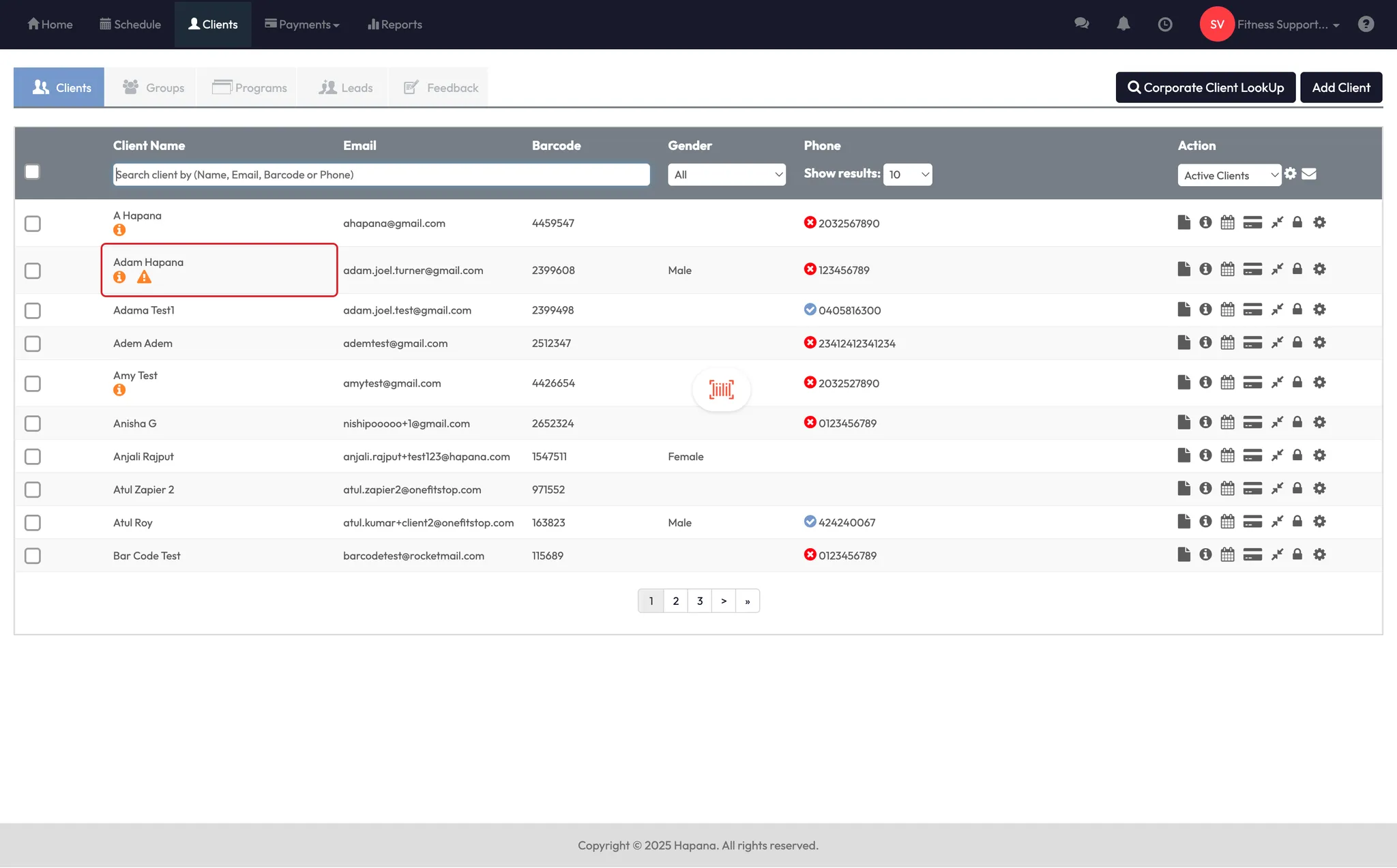Tick the checkbox for Anisha G
1397x868 pixels.
[x=33, y=423]
